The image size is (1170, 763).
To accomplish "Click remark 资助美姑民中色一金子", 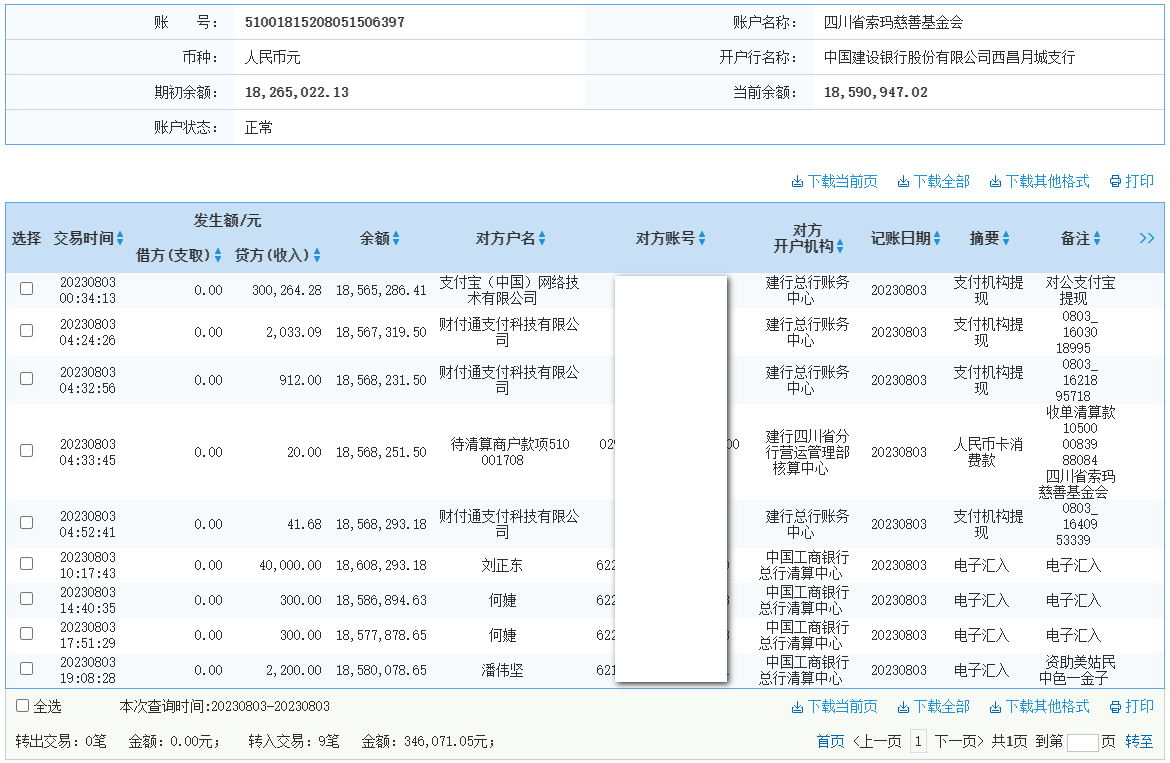I will coord(1077,671).
